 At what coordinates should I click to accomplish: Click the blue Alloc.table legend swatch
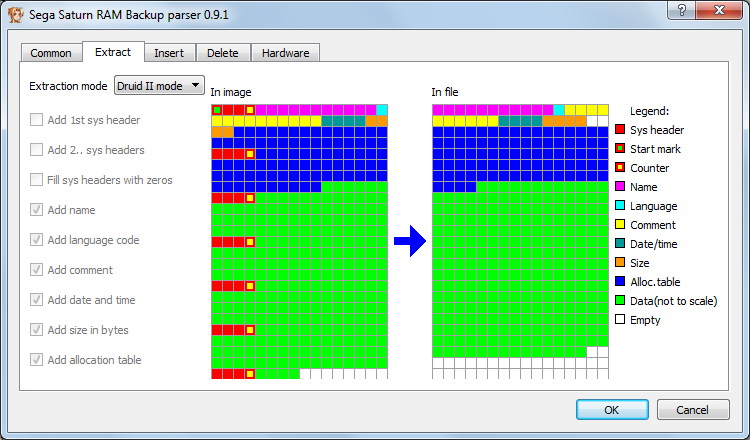click(620, 281)
